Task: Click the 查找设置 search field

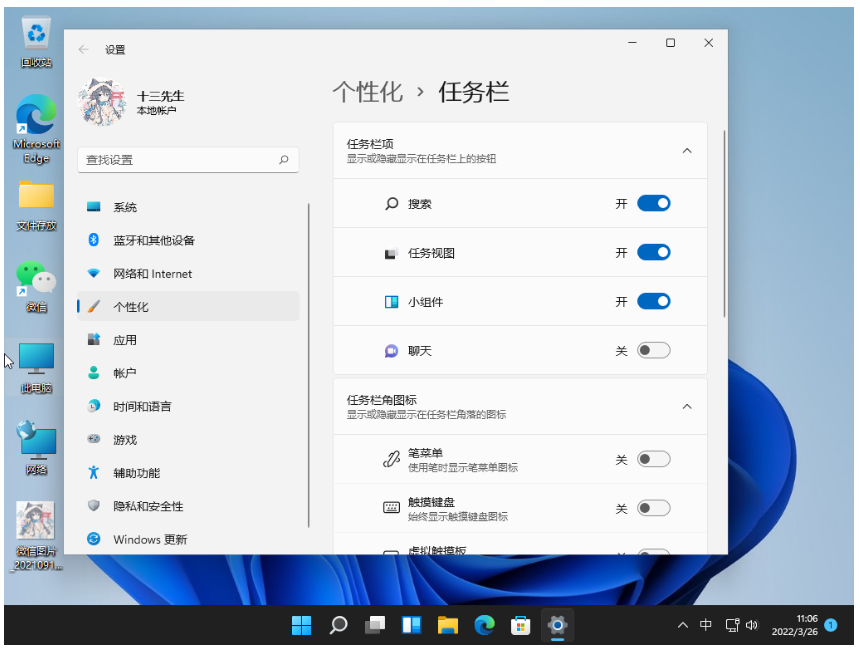Action: coord(175,160)
